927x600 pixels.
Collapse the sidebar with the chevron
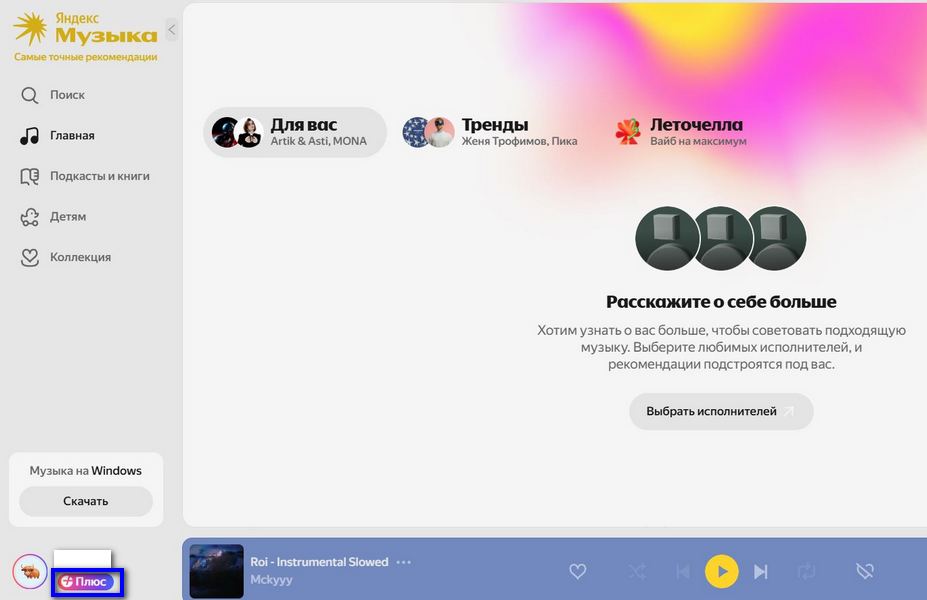pyautogui.click(x=171, y=30)
